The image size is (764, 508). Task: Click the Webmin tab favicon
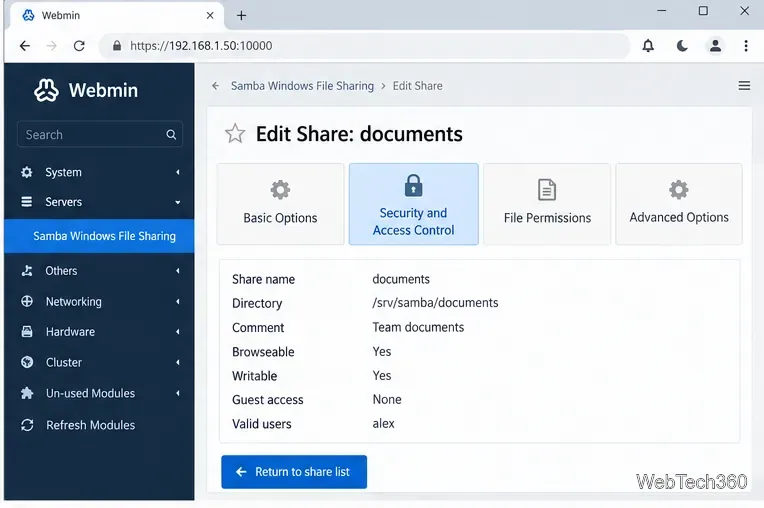click(29, 15)
